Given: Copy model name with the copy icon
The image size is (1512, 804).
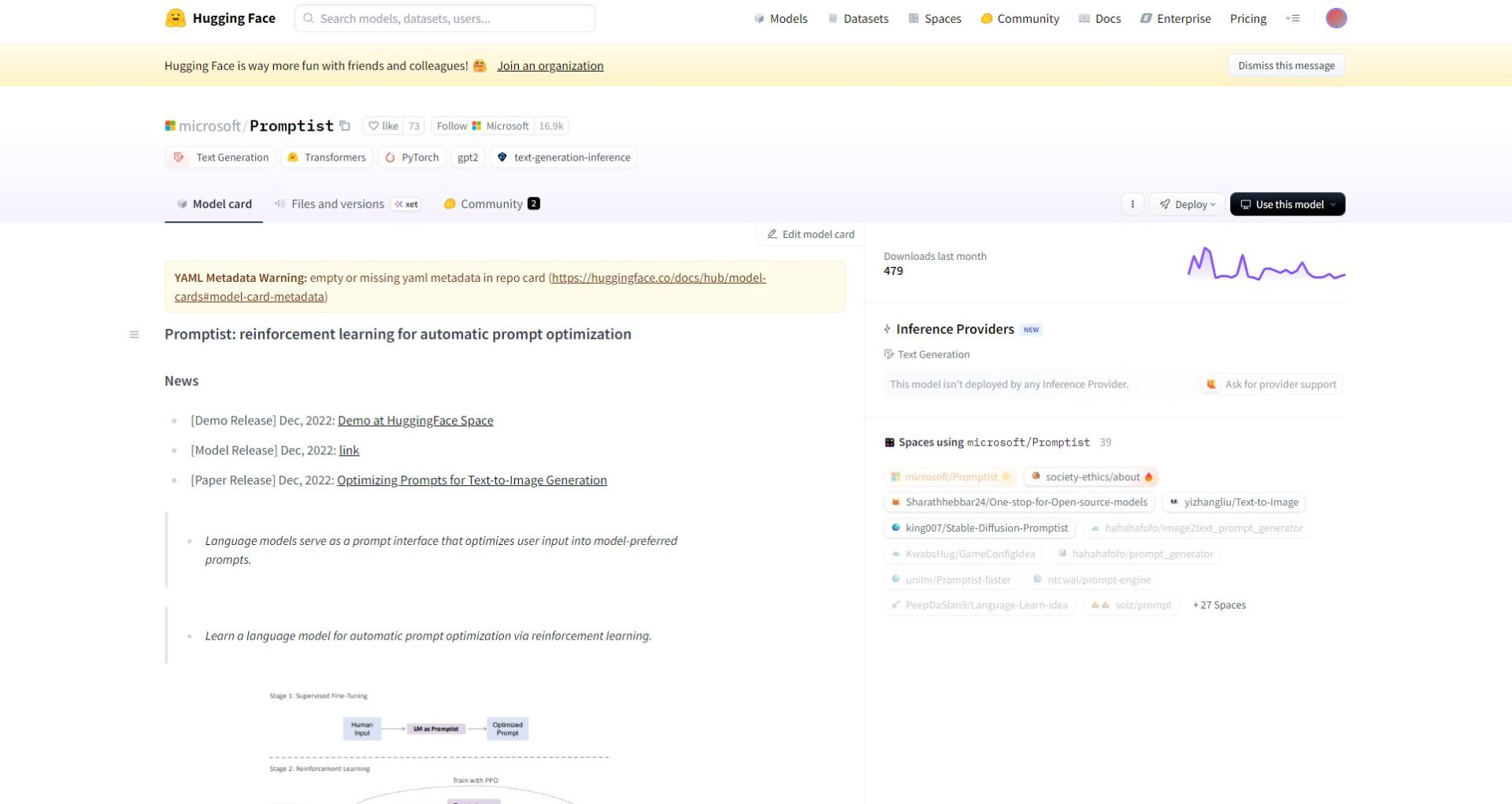Looking at the screenshot, I should tap(345, 126).
